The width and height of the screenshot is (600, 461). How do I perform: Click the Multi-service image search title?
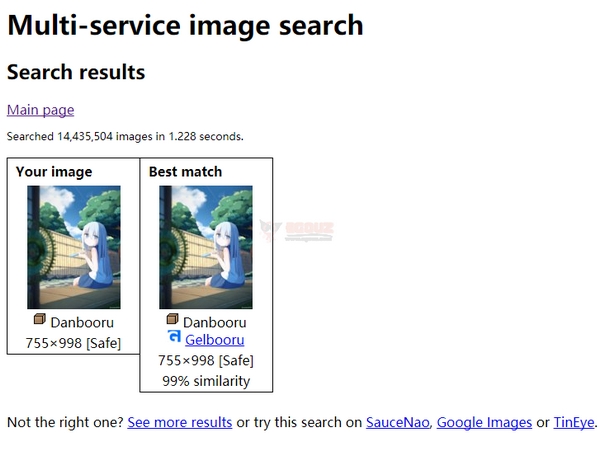[x=185, y=25]
